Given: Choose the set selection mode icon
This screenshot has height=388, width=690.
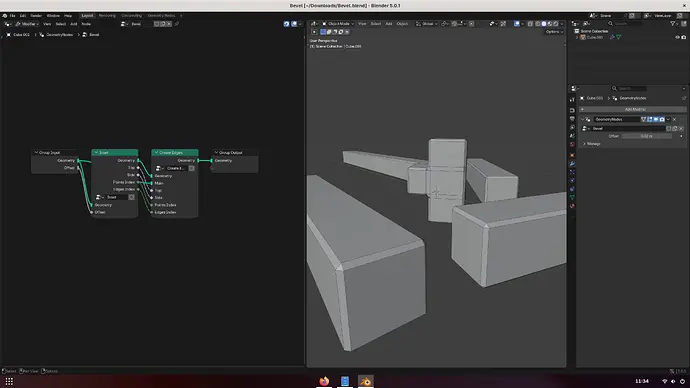Looking at the screenshot, I should click(323, 32).
